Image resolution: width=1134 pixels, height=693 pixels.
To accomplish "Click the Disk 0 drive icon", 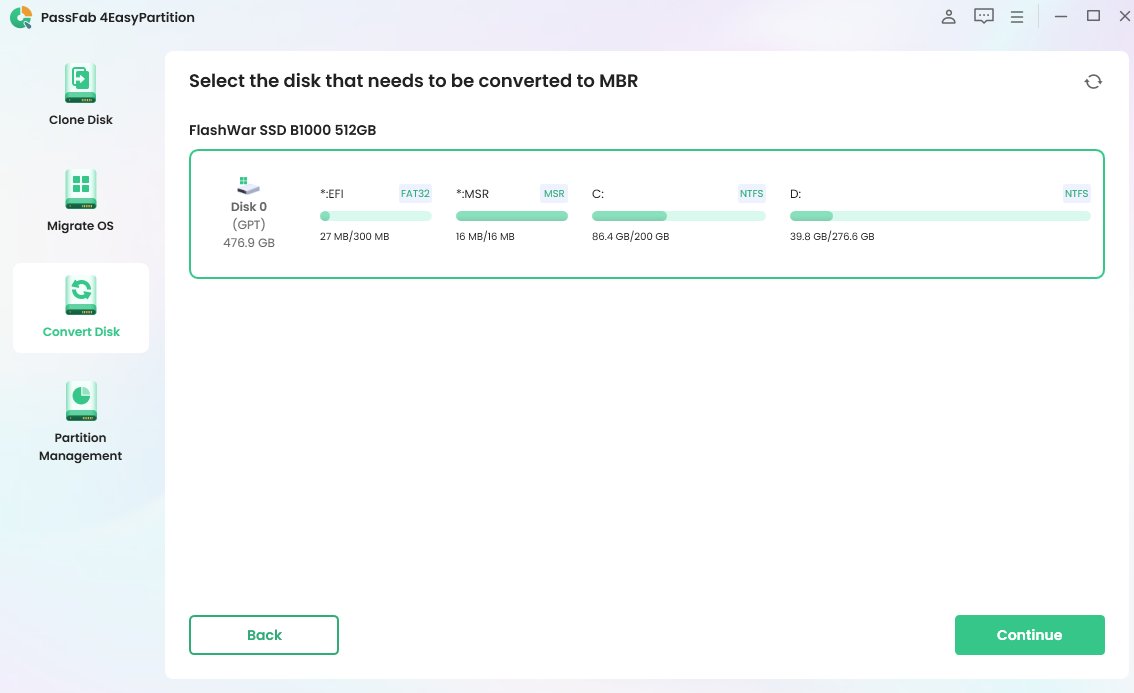I will [x=246, y=184].
